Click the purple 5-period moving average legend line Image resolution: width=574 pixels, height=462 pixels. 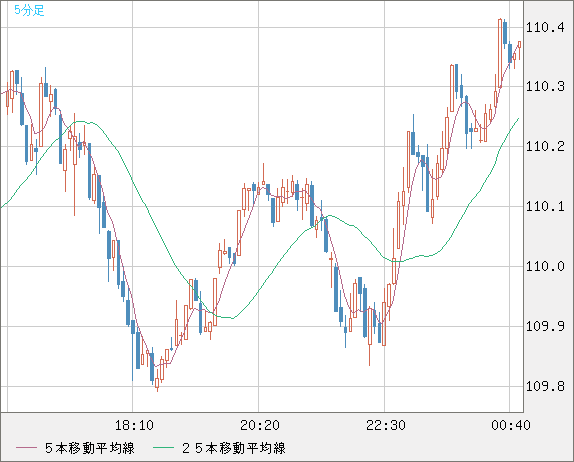pyautogui.click(x=26, y=448)
